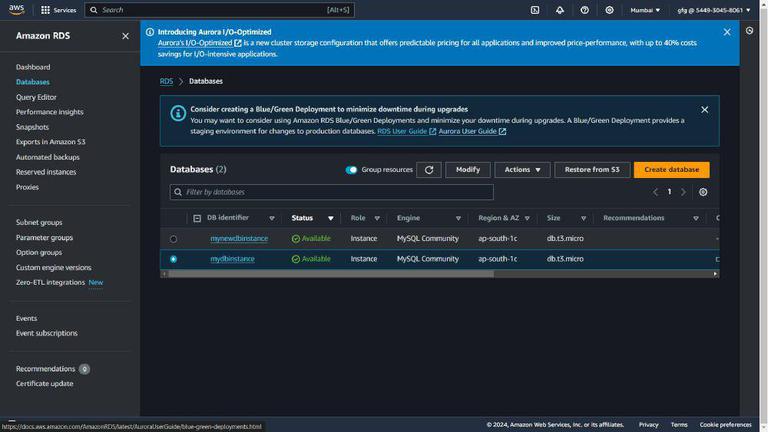Launch the CloudShell terminal icon
The height and width of the screenshot is (432, 768).
tap(535, 10)
